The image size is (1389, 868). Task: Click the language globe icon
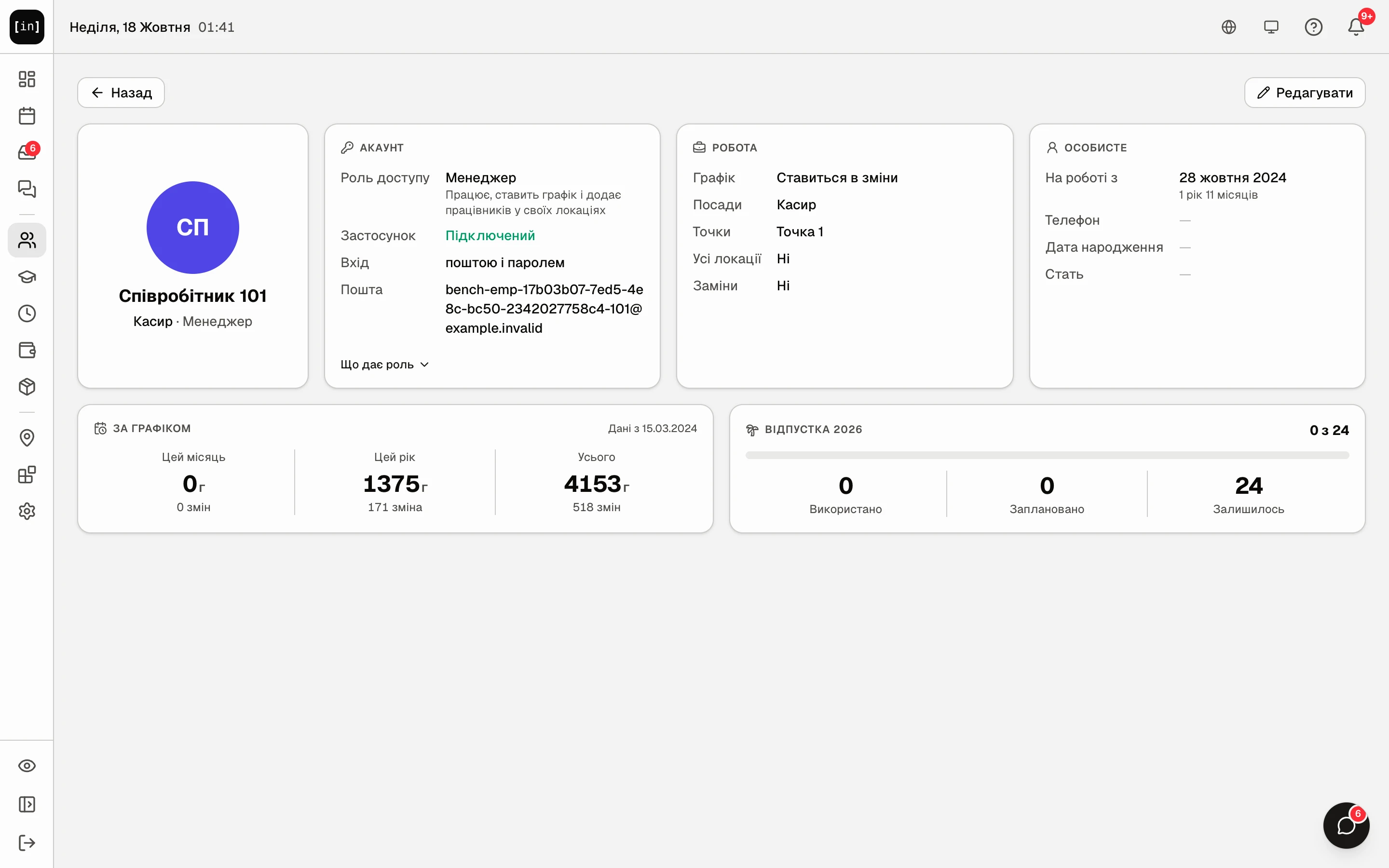tap(1228, 27)
